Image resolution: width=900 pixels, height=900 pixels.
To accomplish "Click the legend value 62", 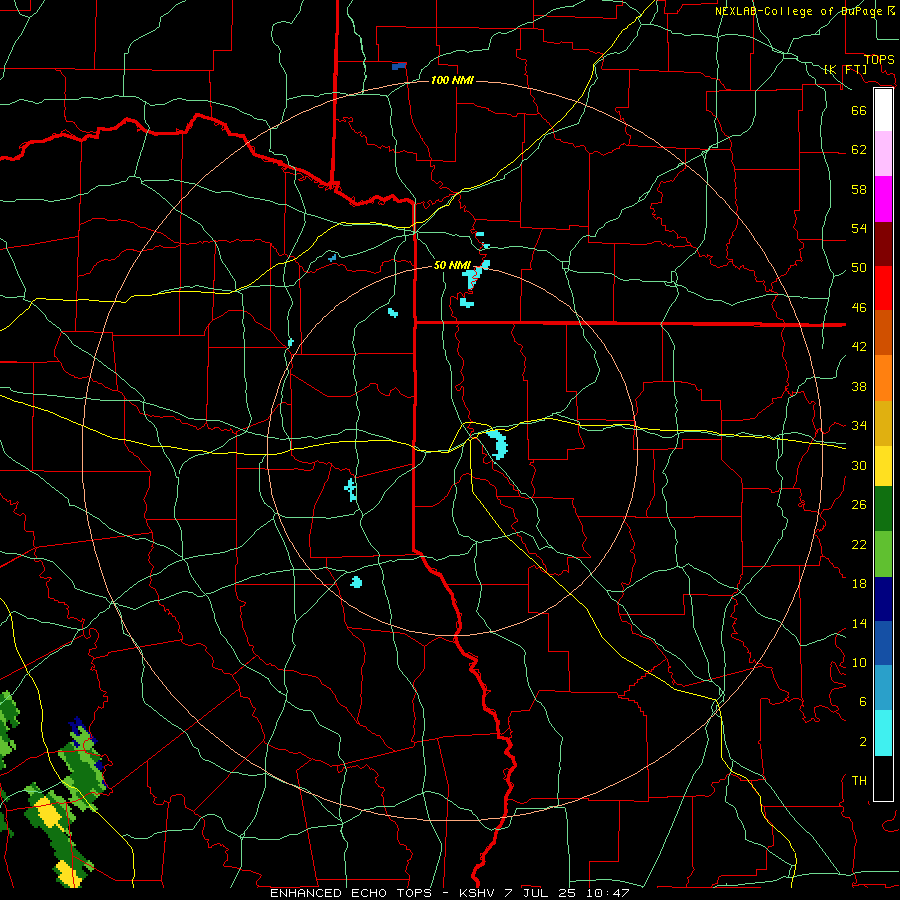I will coord(859,150).
